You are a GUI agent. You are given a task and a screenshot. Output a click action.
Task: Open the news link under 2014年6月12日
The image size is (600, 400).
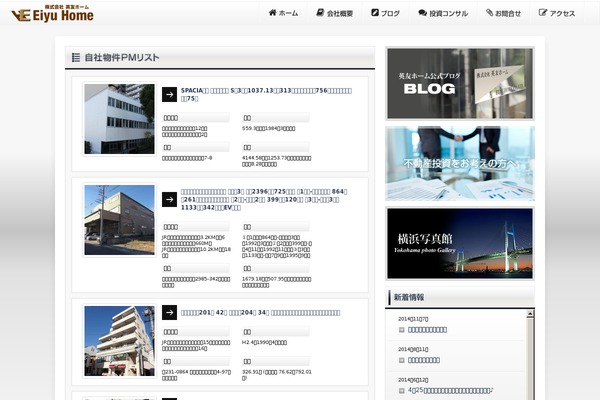pyautogui.click(x=450, y=390)
